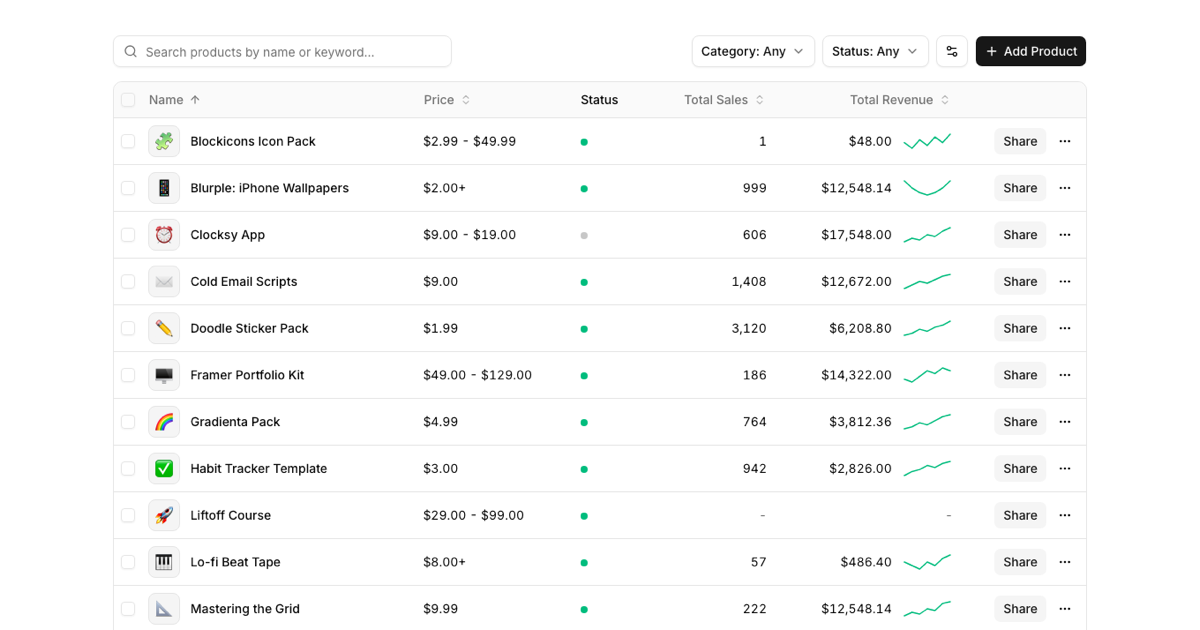1200x630 pixels.
Task: Click Blurple iPhone Wallpapers phone icon
Action: click(x=164, y=188)
